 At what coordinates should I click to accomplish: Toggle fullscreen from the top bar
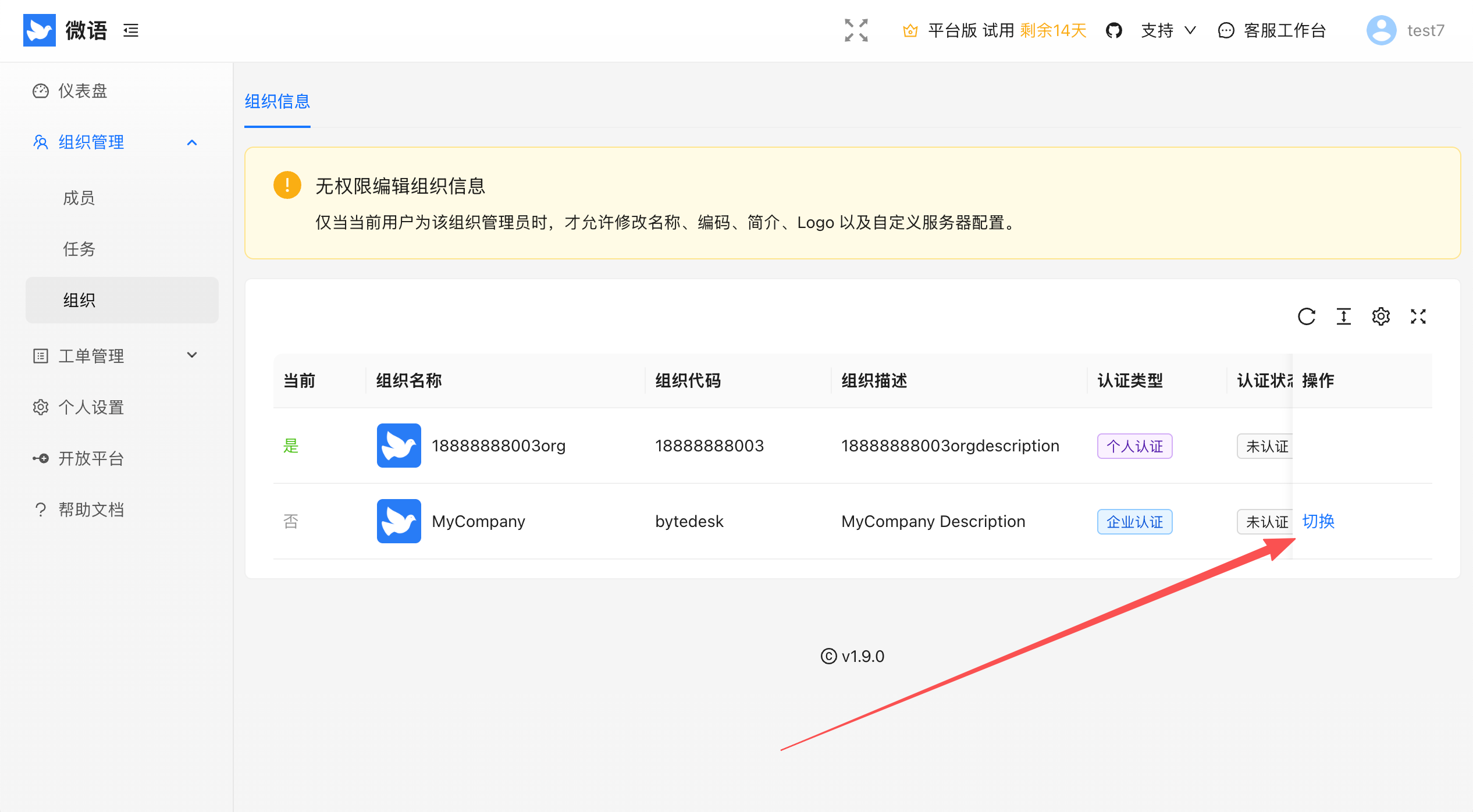[x=856, y=30]
